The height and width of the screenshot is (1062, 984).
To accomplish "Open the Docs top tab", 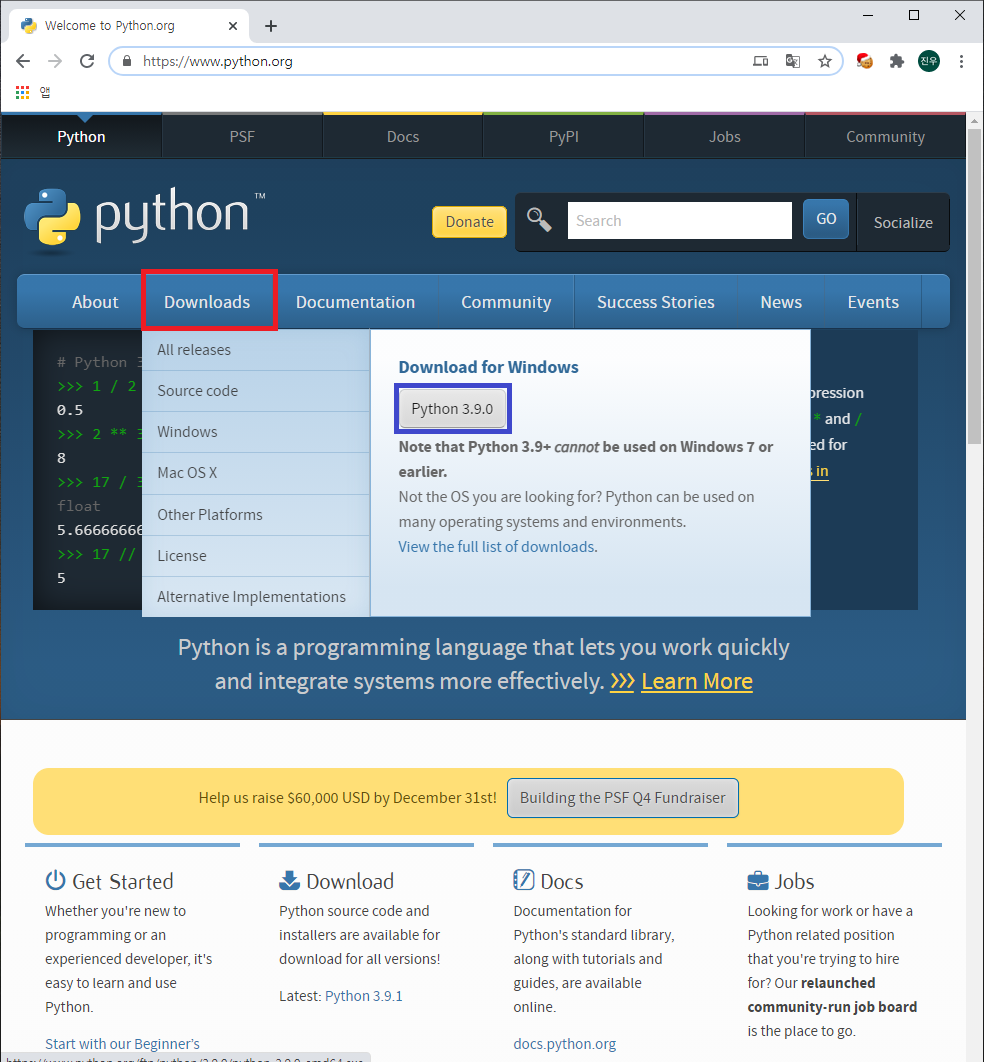I will pyautogui.click(x=403, y=137).
